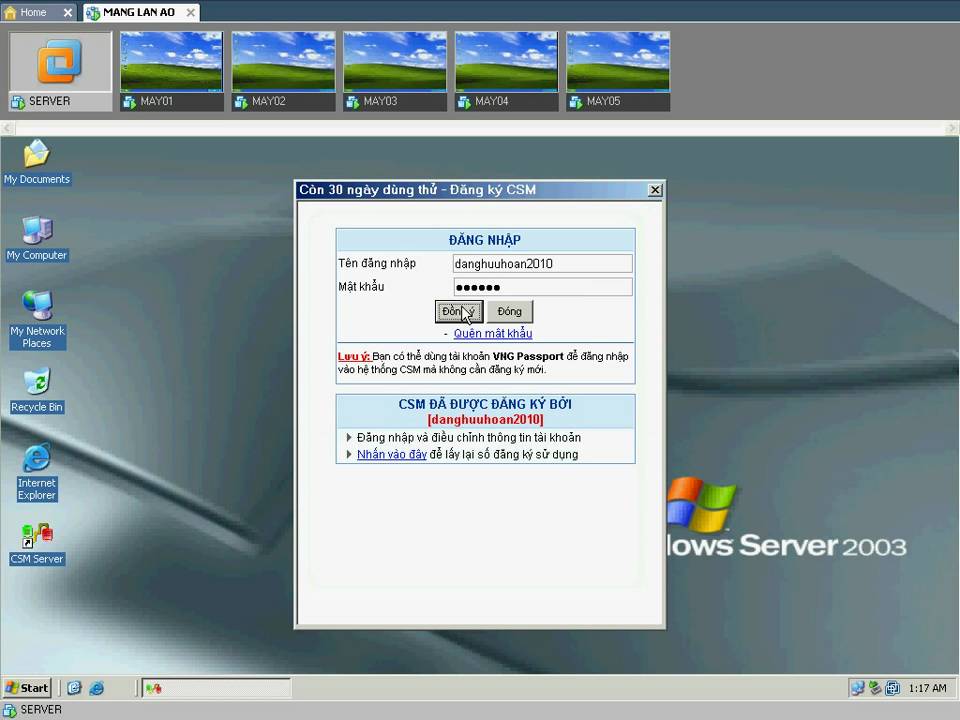Select the SERVER virtual machine thumbnail
The image size is (960, 720).
[60, 72]
